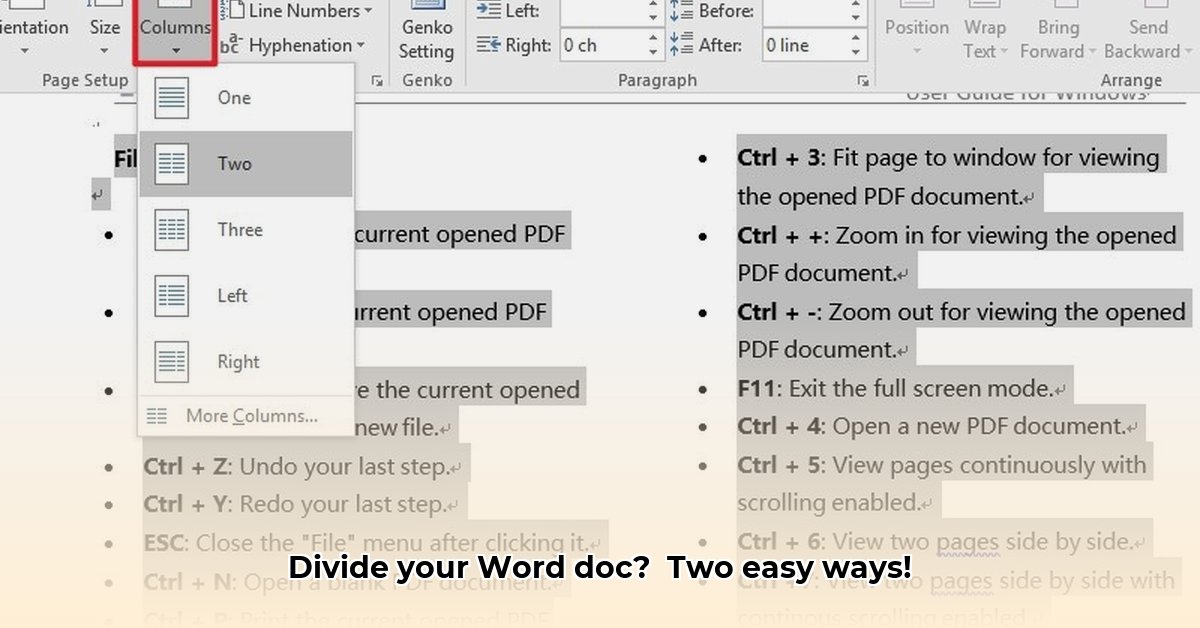
Task: Click the More Columns icon
Action: tap(157, 416)
